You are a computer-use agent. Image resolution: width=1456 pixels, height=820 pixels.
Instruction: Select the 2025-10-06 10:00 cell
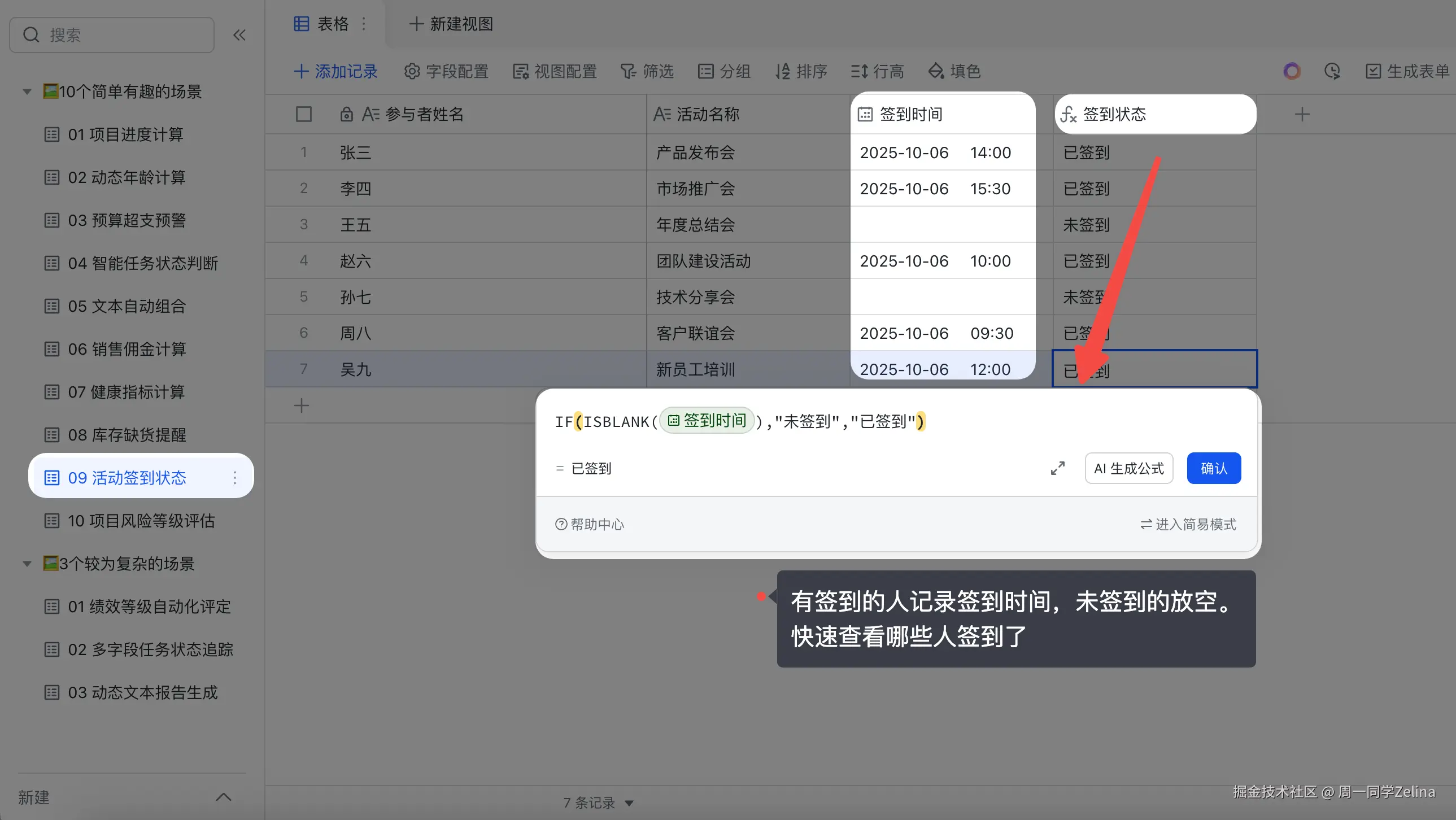(943, 261)
